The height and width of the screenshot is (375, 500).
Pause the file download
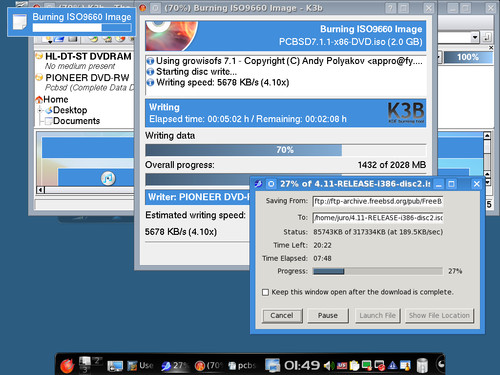point(328,316)
